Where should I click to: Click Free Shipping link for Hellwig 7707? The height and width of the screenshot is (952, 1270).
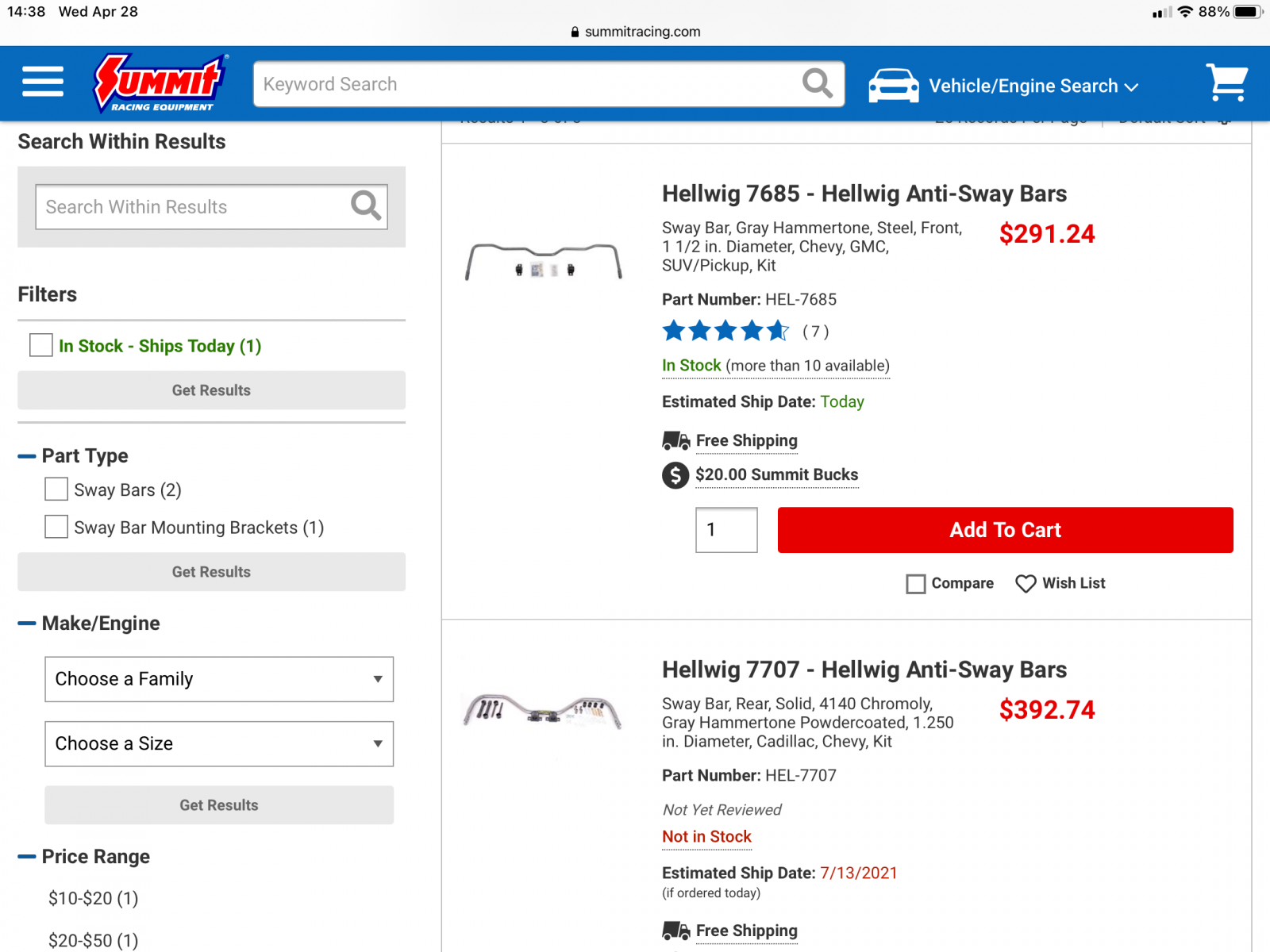[747, 931]
